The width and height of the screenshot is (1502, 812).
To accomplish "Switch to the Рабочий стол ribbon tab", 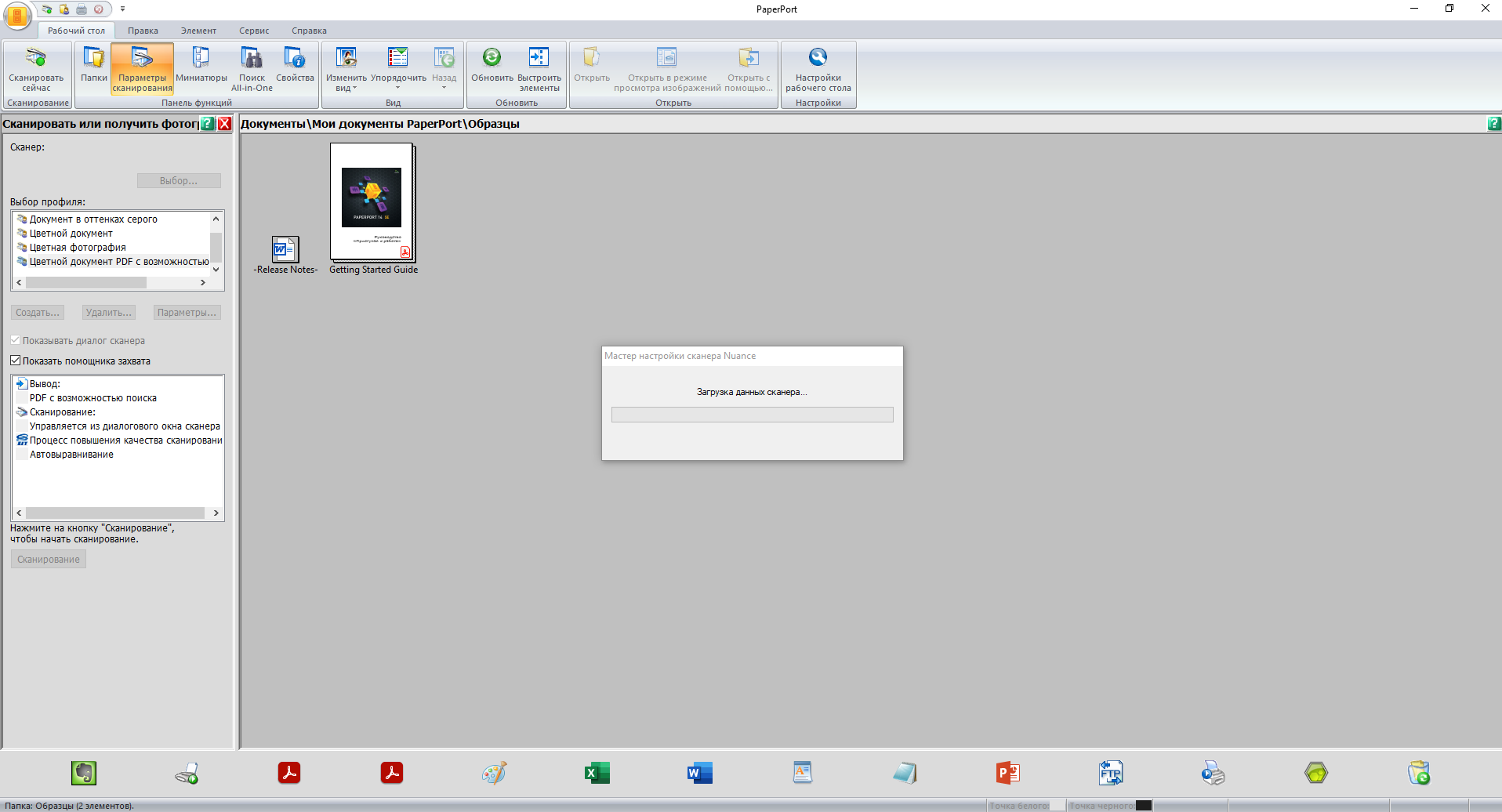I will tap(76, 31).
